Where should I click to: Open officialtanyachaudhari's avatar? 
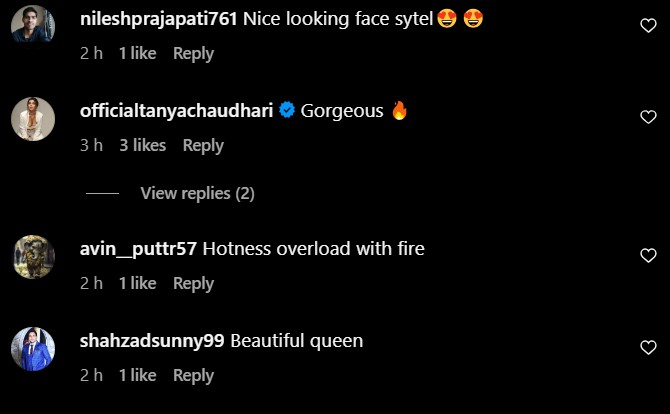click(32, 120)
